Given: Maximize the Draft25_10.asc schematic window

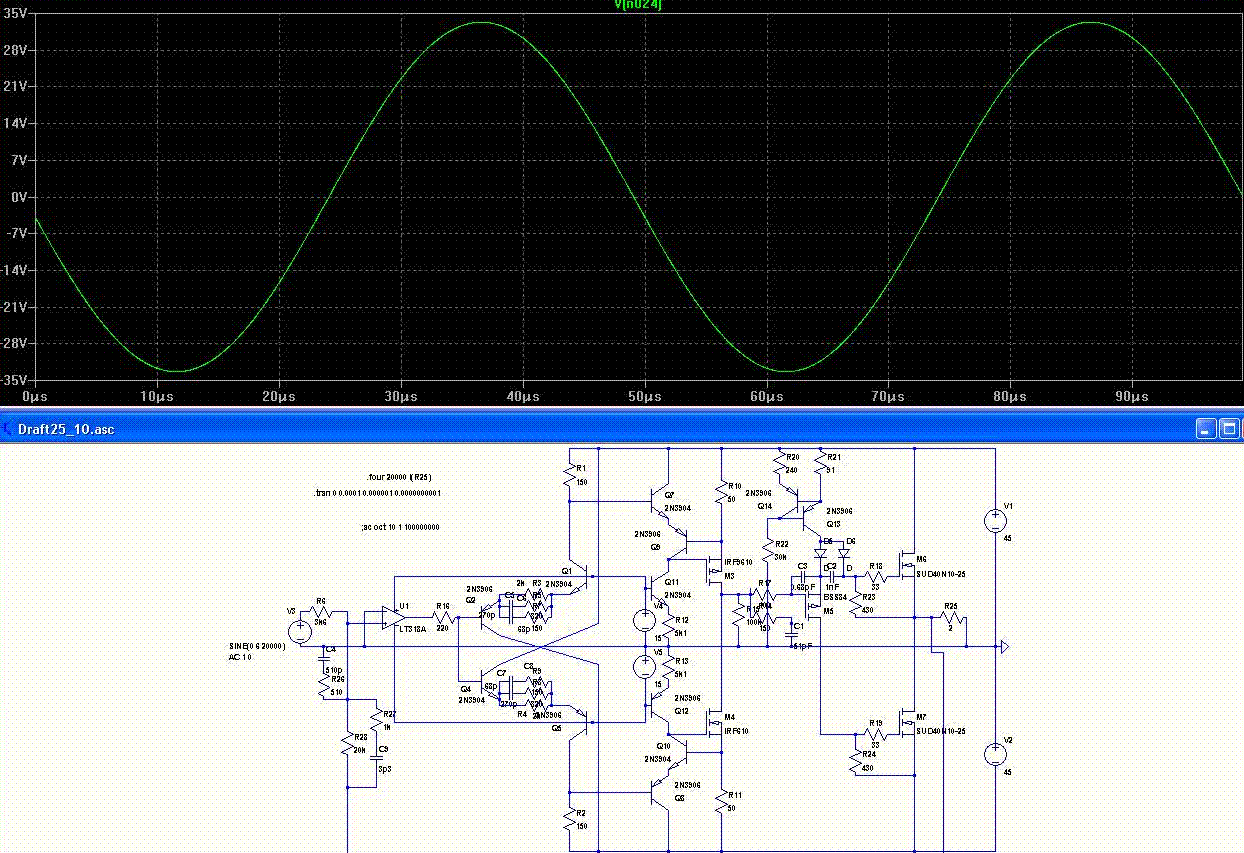Looking at the screenshot, I should 1230,429.
